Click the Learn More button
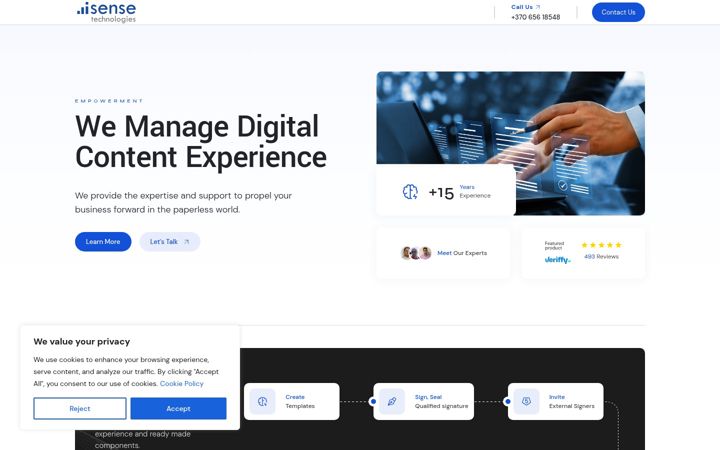This screenshot has width=720, height=450. tap(103, 242)
